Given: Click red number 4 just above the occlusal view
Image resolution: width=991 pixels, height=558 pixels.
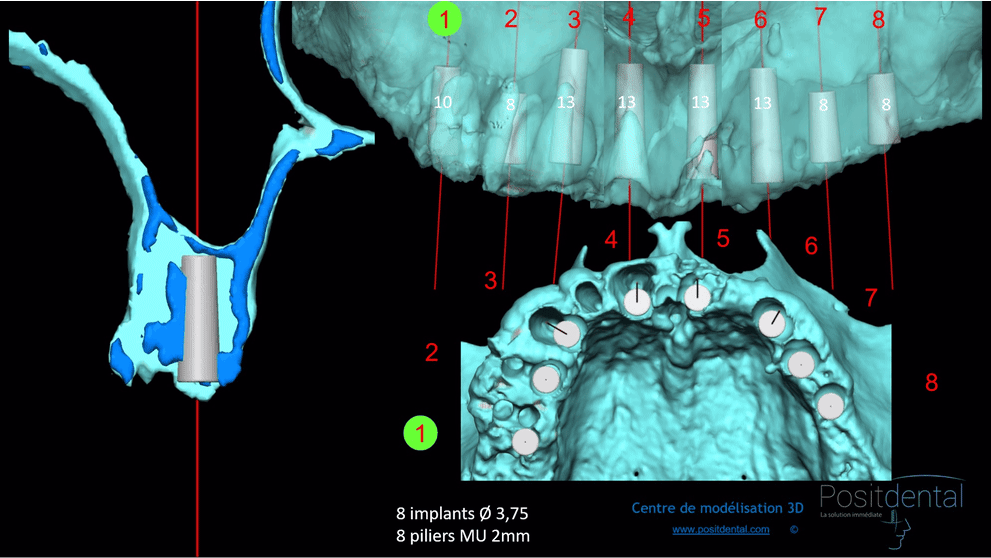Looking at the screenshot, I should pos(611,240).
